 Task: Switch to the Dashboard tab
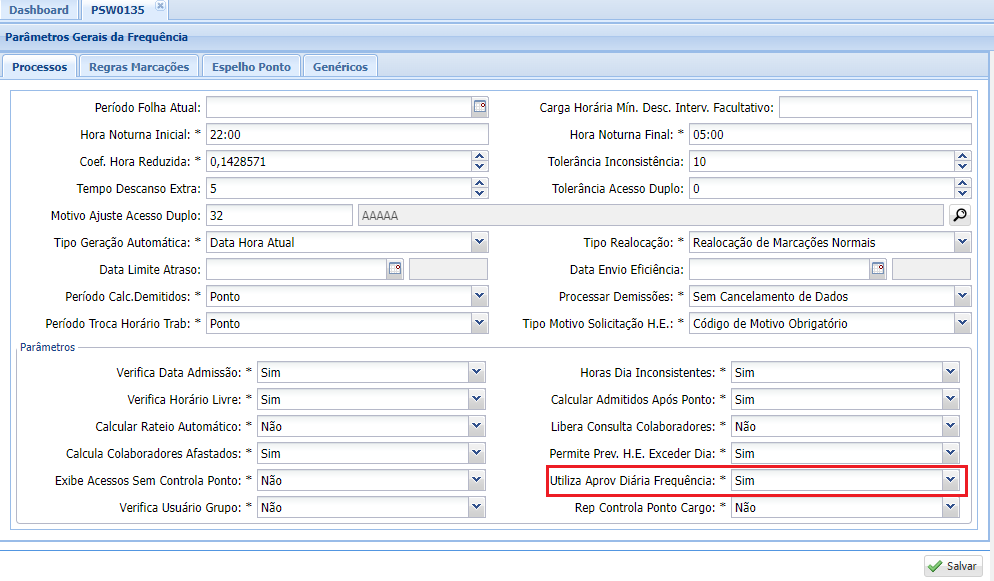click(39, 10)
